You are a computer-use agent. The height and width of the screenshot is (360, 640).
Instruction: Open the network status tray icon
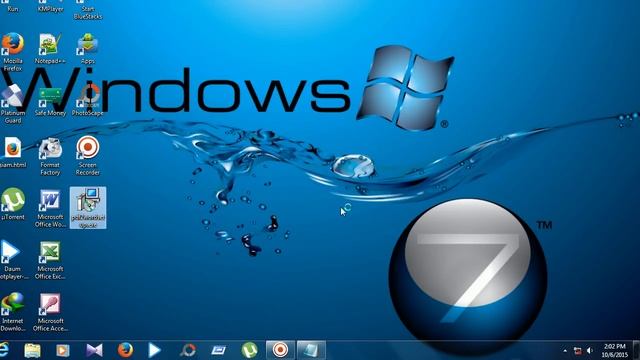pyautogui.click(x=578, y=351)
